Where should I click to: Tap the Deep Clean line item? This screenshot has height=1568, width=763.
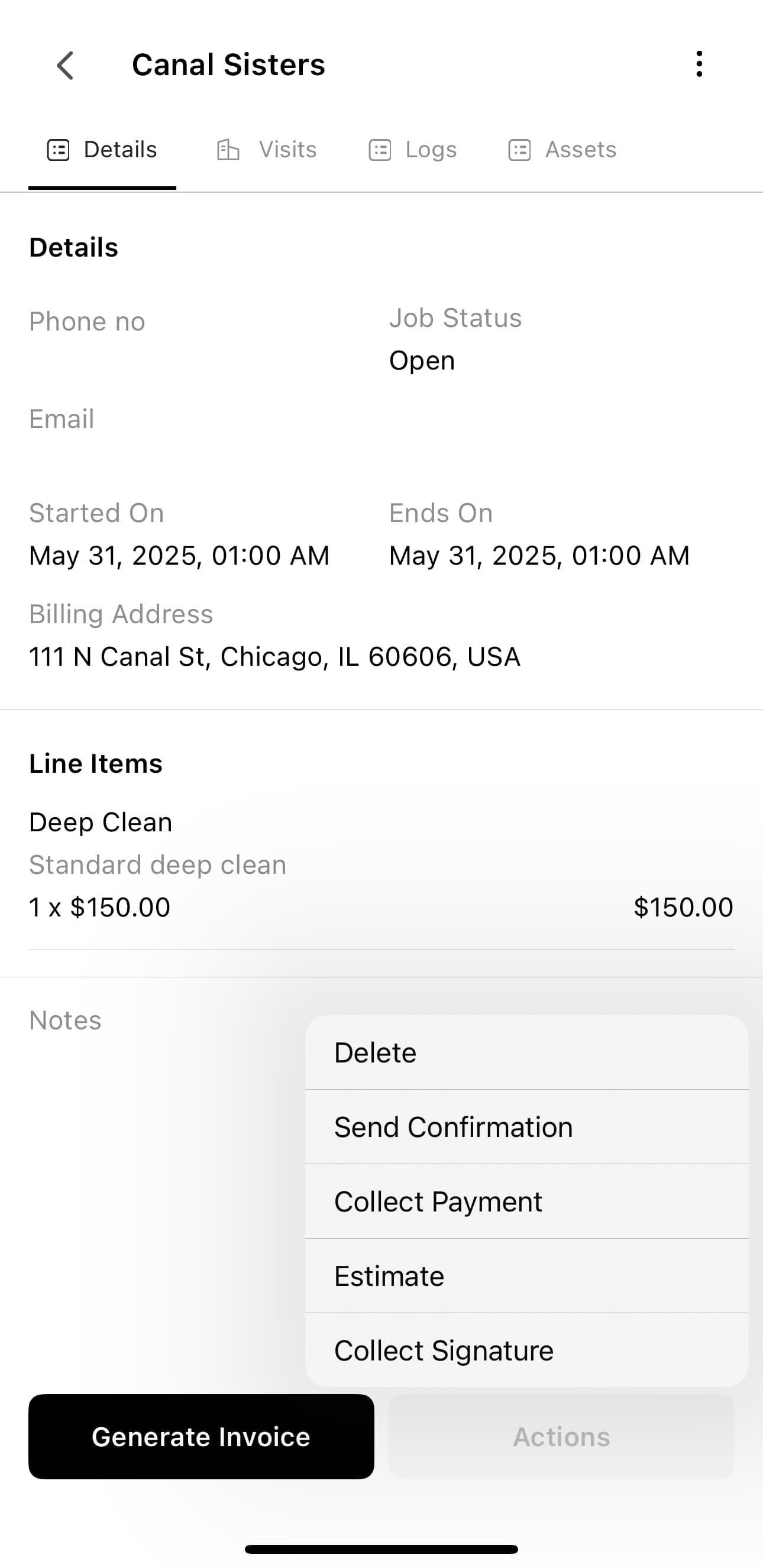pyautogui.click(x=101, y=822)
